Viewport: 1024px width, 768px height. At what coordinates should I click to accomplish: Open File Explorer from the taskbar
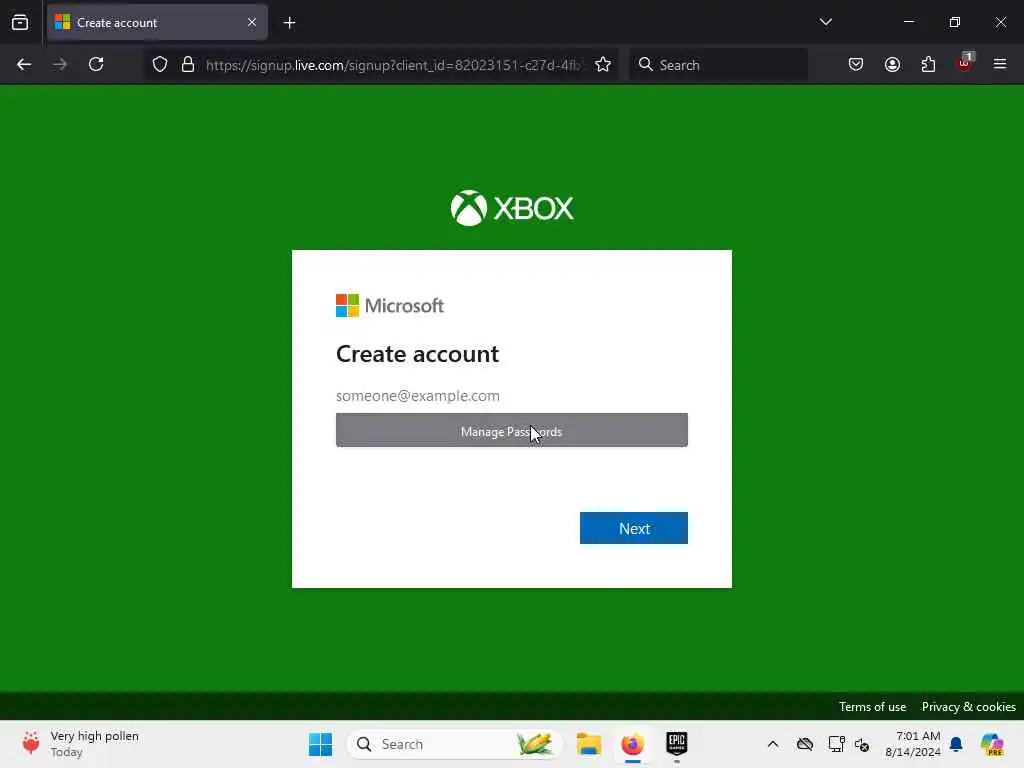click(x=588, y=744)
